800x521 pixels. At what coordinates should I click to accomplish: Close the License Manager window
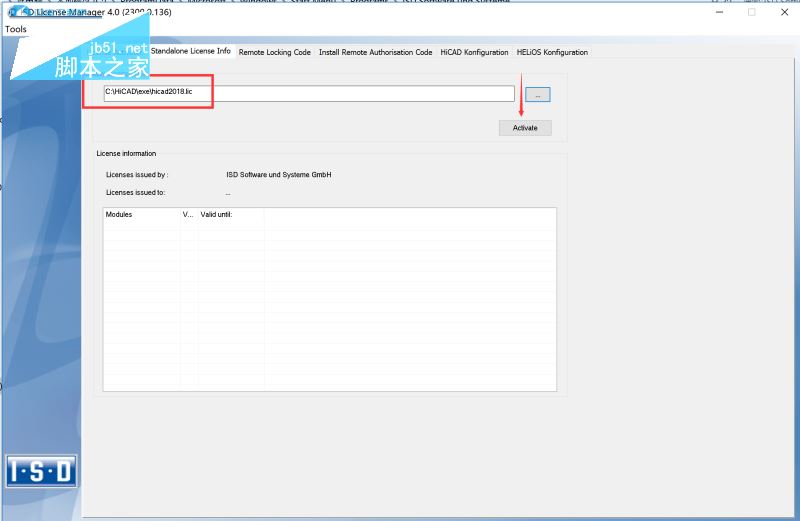(x=785, y=12)
